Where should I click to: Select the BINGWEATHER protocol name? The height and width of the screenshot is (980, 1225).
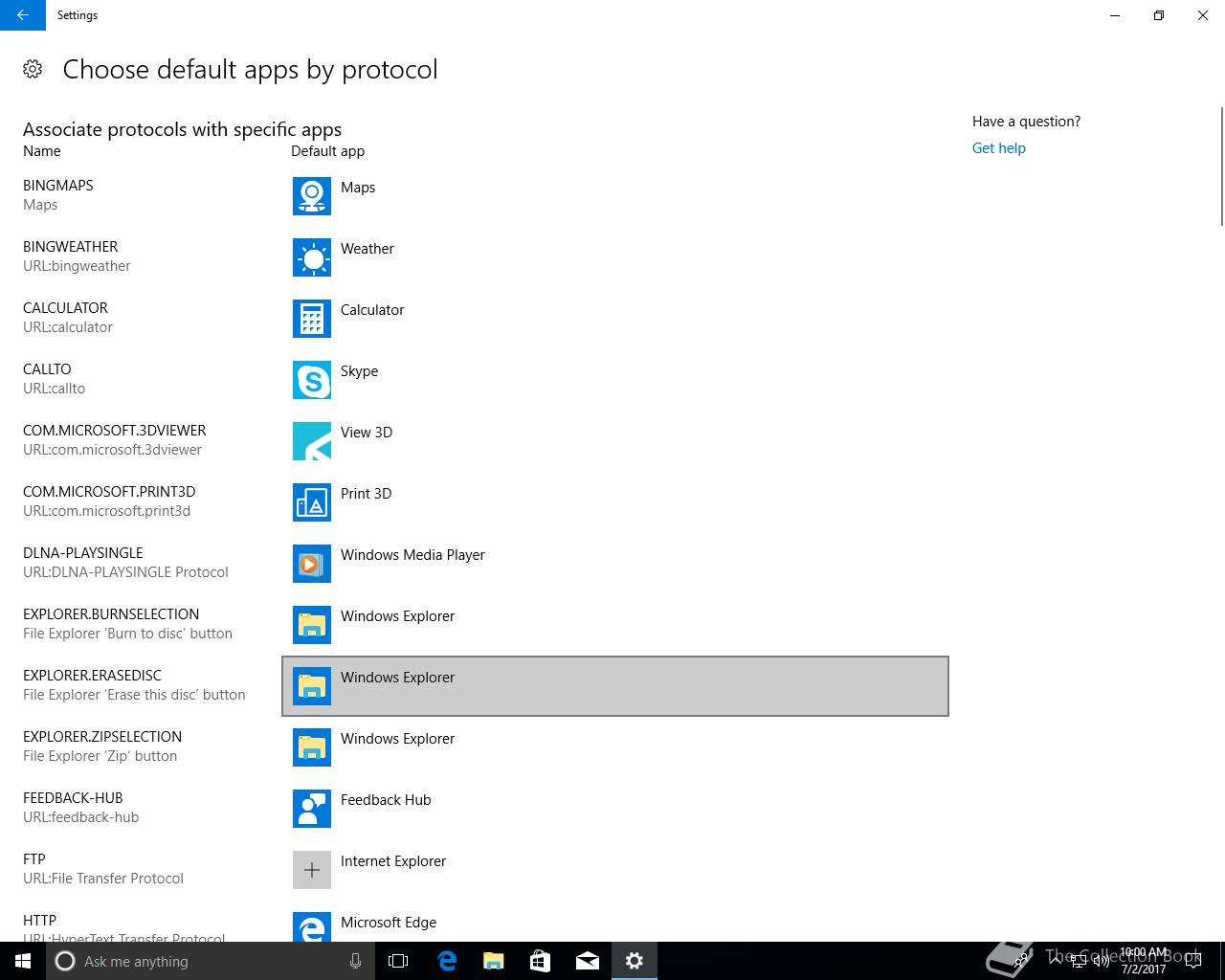pos(71,247)
